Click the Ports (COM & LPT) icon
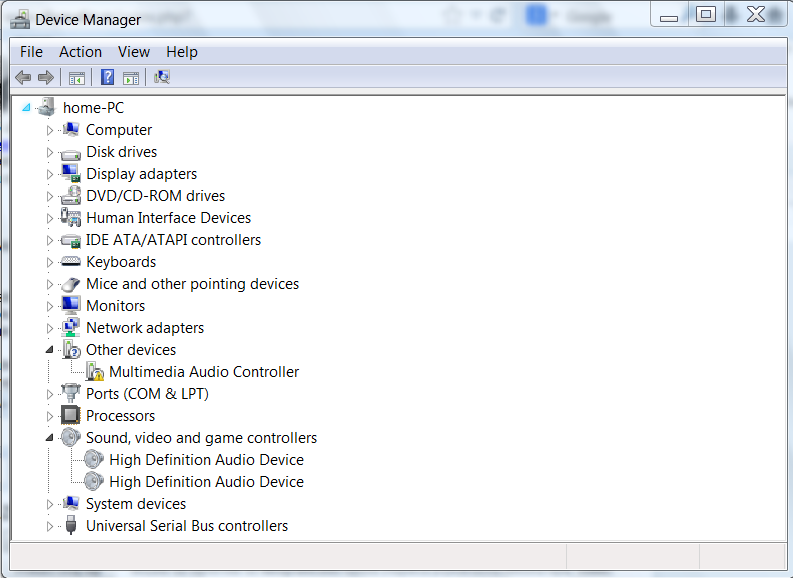 click(x=71, y=393)
